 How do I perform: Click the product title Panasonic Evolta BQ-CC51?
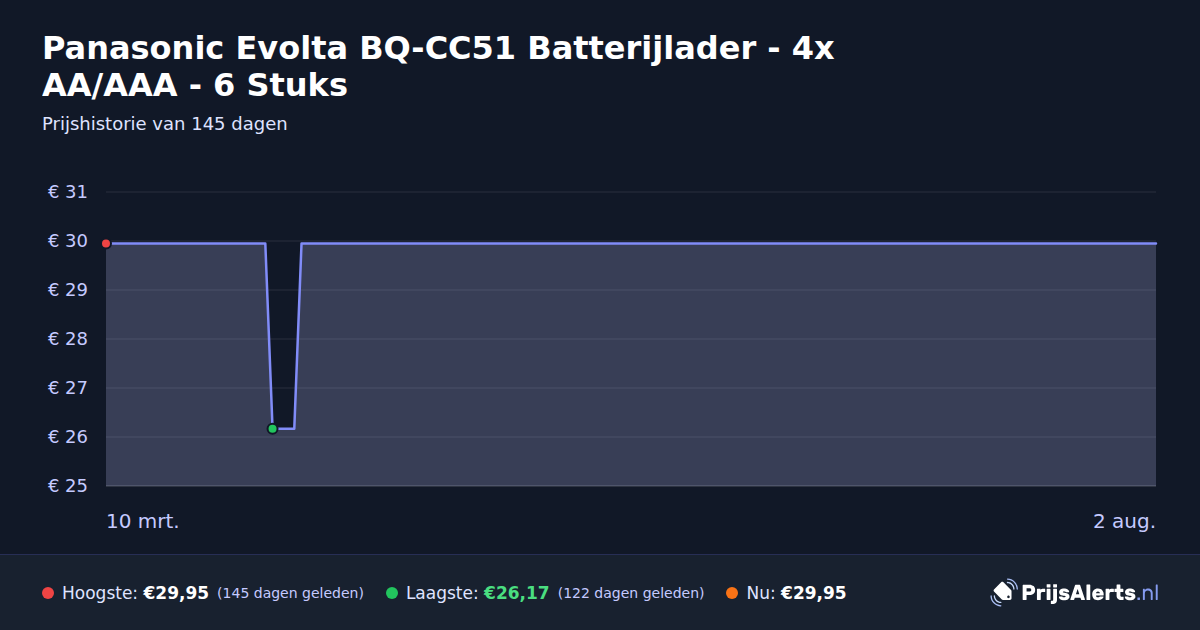coord(438,66)
